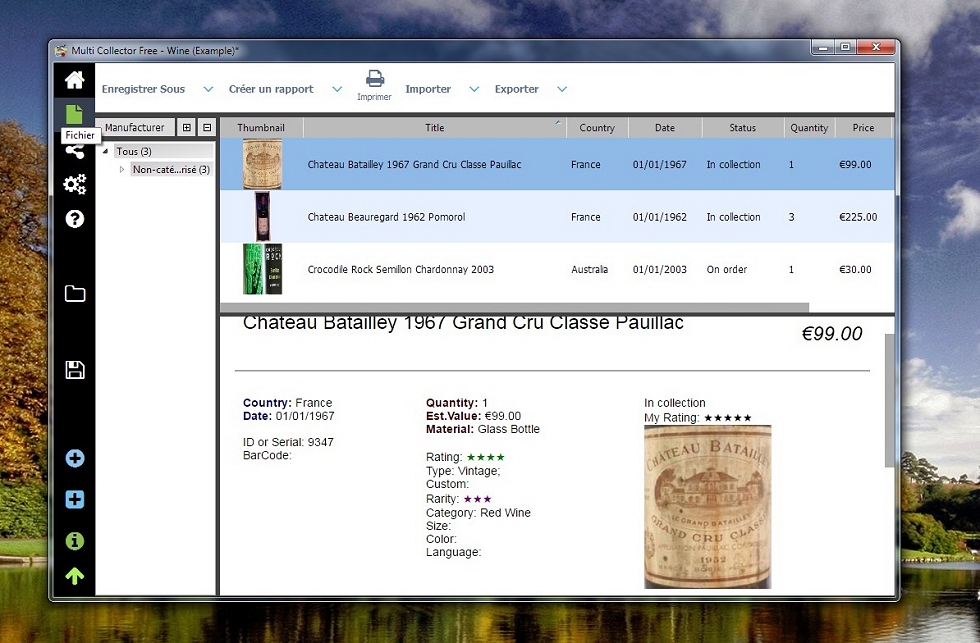
Task: Sort by the Status column header
Action: [x=742, y=127]
